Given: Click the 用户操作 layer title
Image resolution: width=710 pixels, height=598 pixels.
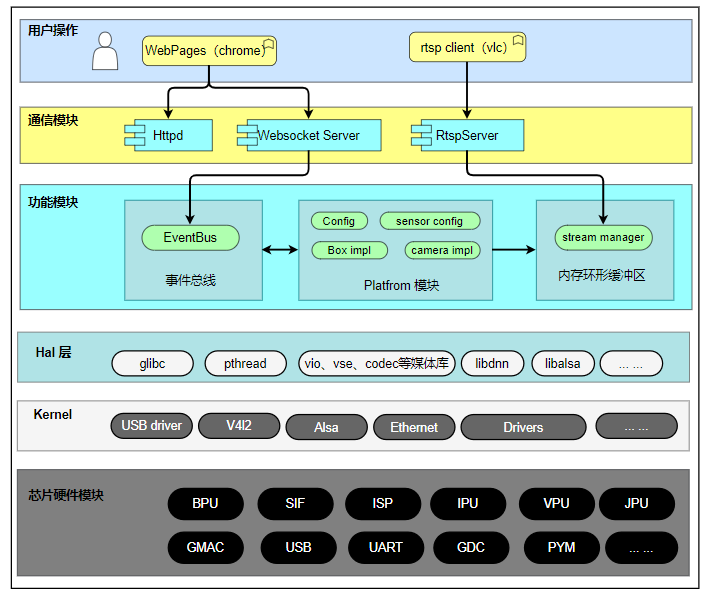Looking at the screenshot, I should pos(53,30).
